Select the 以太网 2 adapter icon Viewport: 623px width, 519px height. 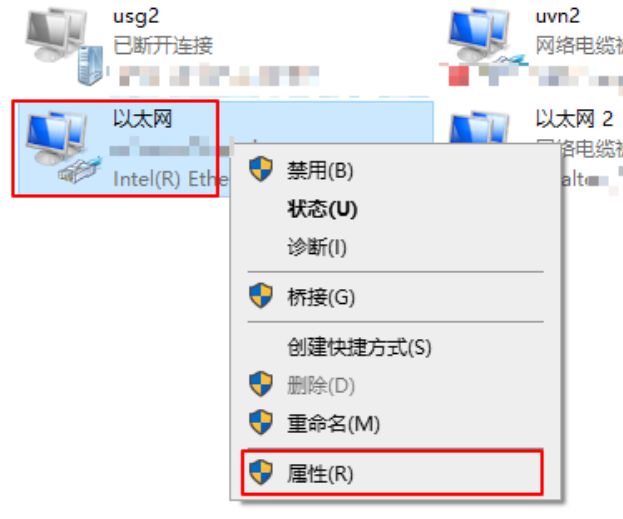click(x=480, y=127)
